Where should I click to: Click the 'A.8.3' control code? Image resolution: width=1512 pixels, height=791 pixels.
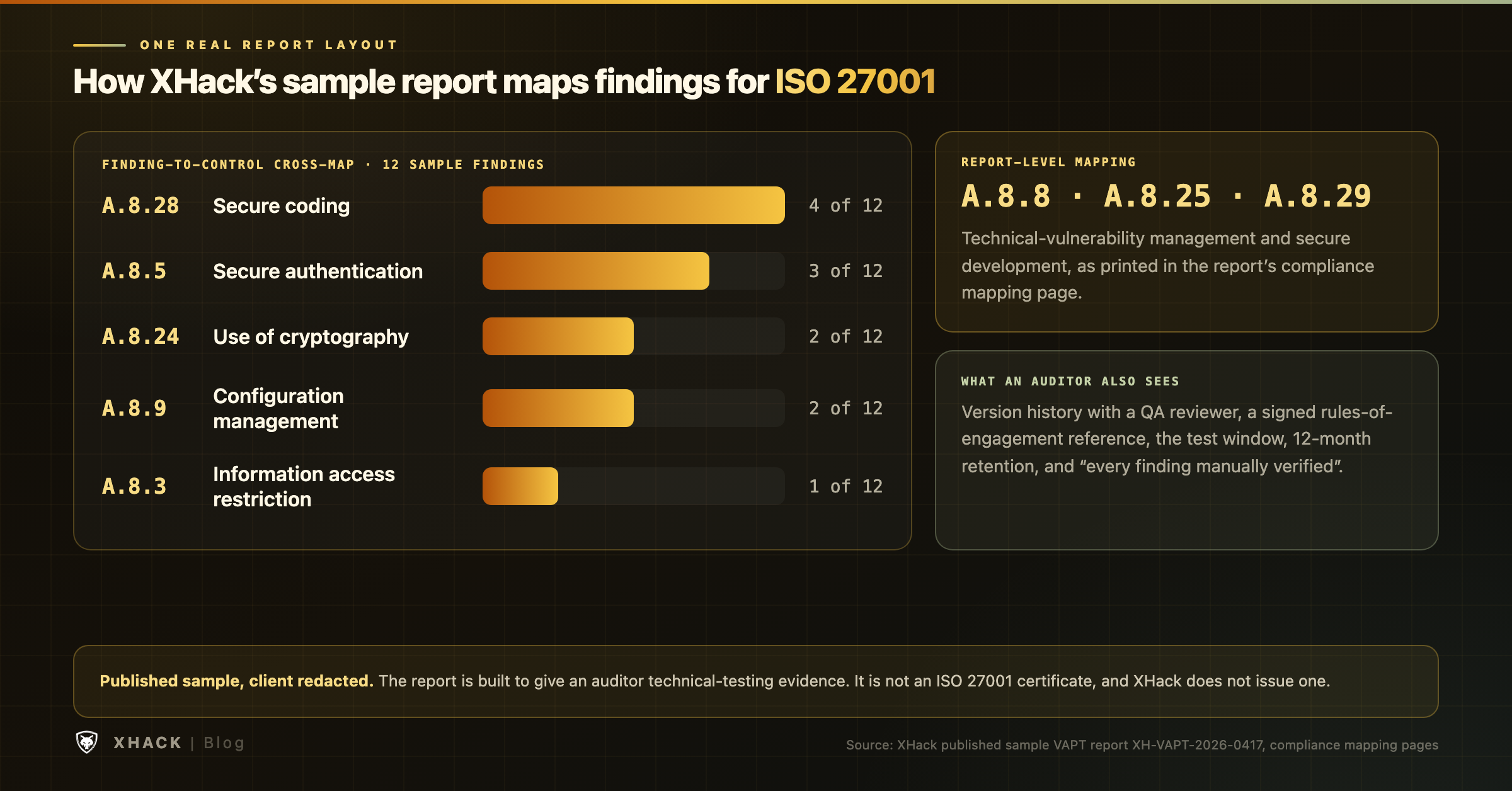(134, 486)
